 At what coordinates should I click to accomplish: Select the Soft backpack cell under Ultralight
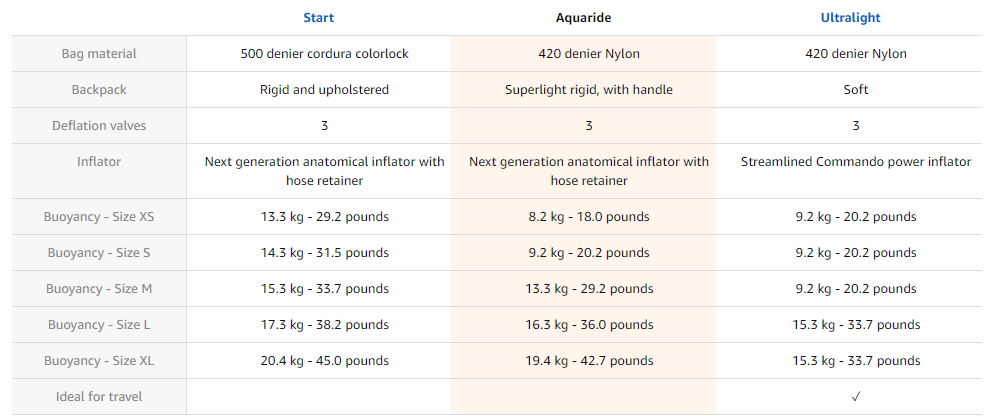856,90
